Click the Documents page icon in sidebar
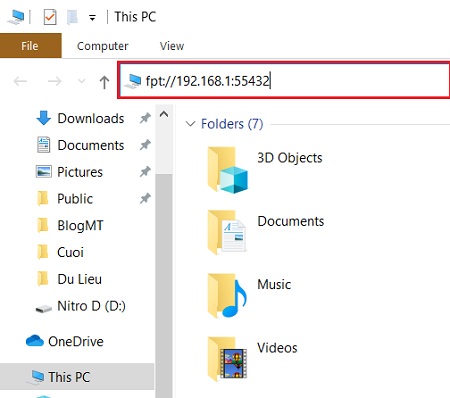The width and height of the screenshot is (450, 398). pos(43,145)
